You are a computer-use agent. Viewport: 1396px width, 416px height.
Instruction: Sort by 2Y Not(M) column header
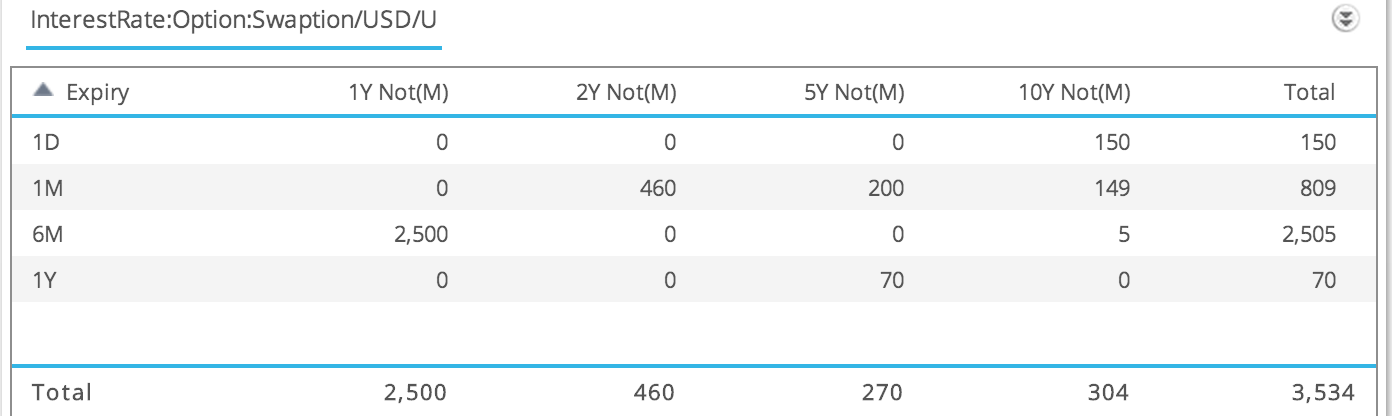click(625, 93)
